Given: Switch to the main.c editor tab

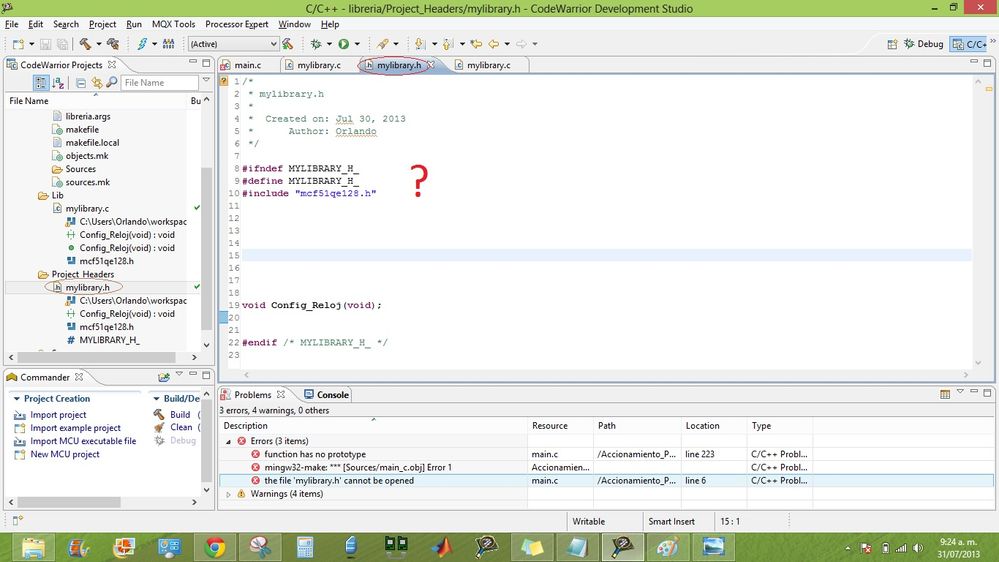Looking at the screenshot, I should [x=247, y=65].
